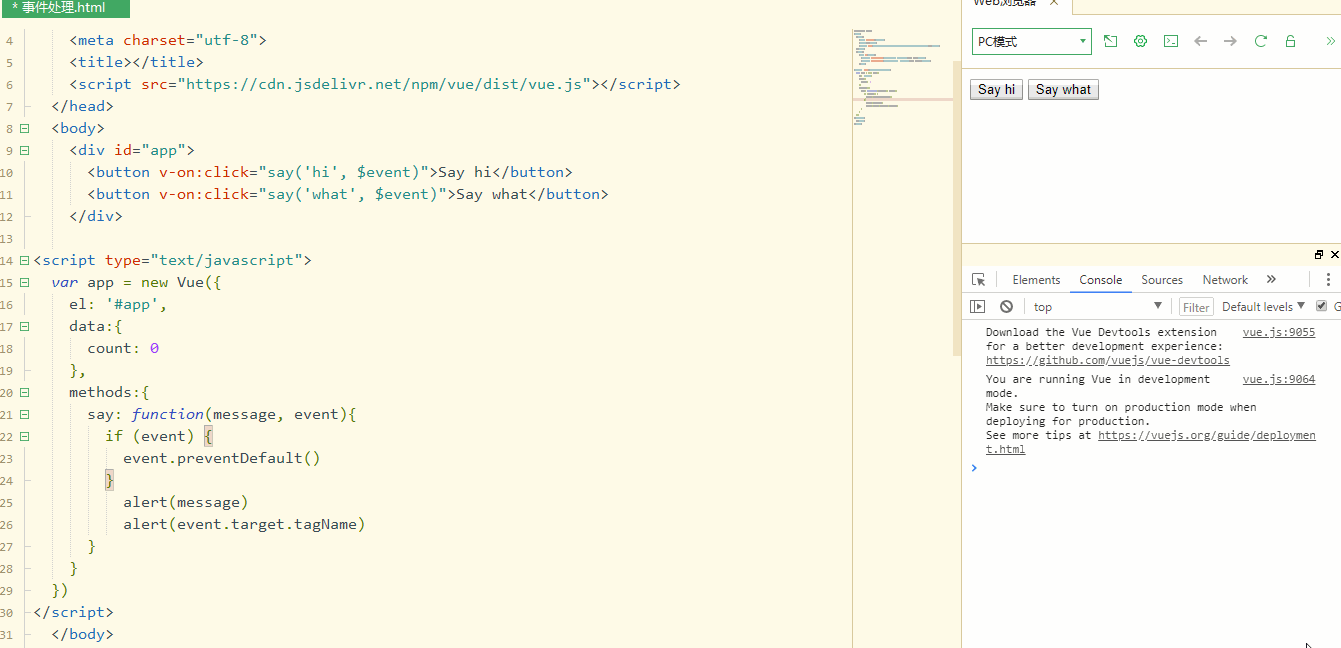Image resolution: width=1341 pixels, height=648 pixels.
Task: Go back in the web preview
Action: (x=1201, y=41)
